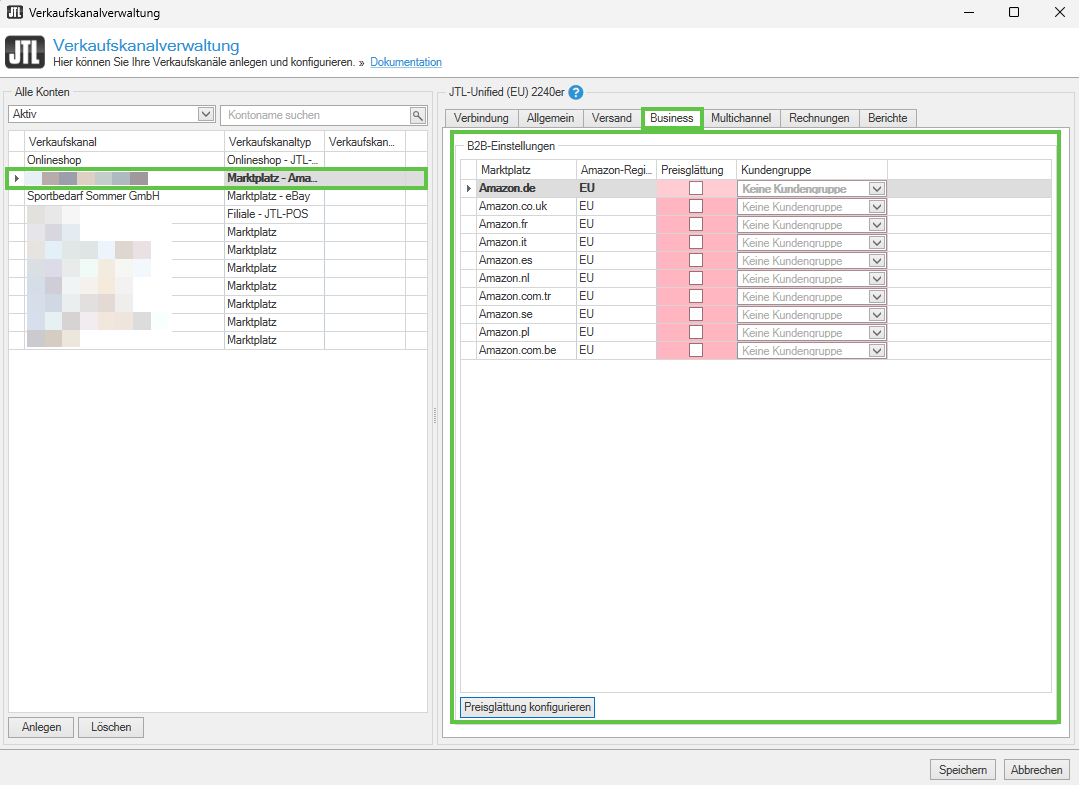Image resolution: width=1079 pixels, height=785 pixels.
Task: Enable Preisglättung for Amazon.co.uk
Action: click(696, 206)
